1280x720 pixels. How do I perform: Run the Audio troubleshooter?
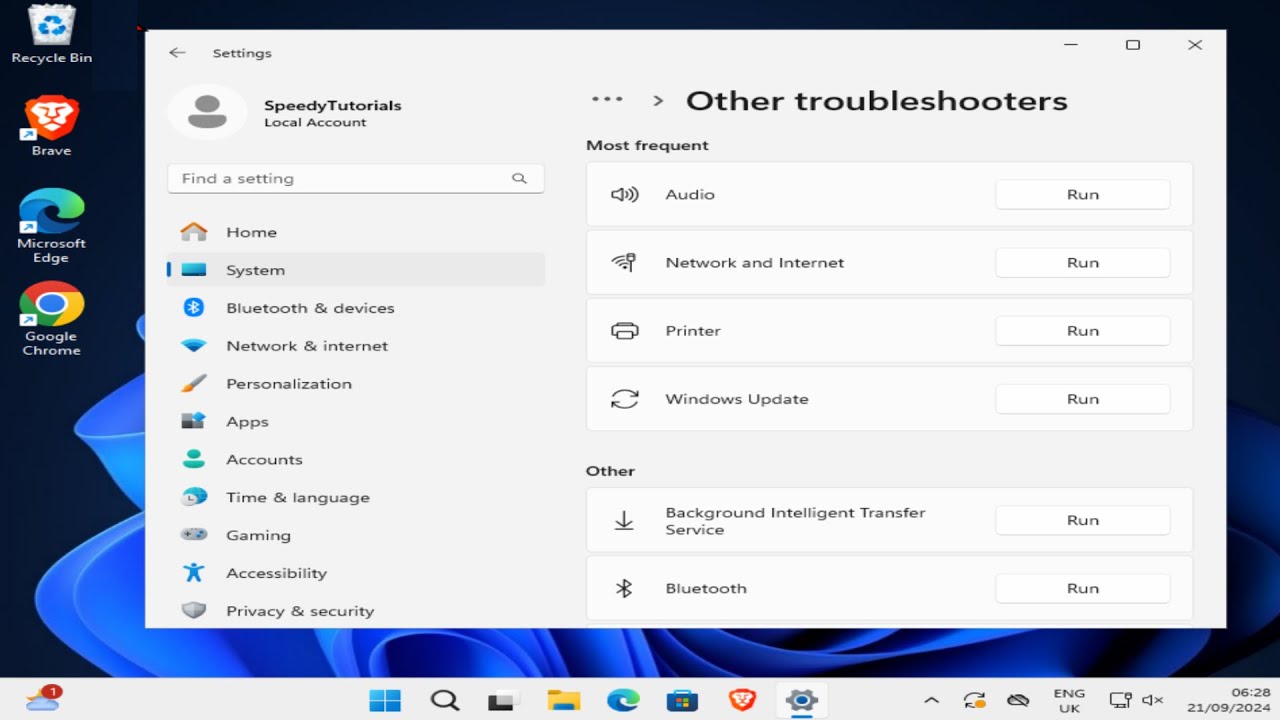(x=1082, y=195)
